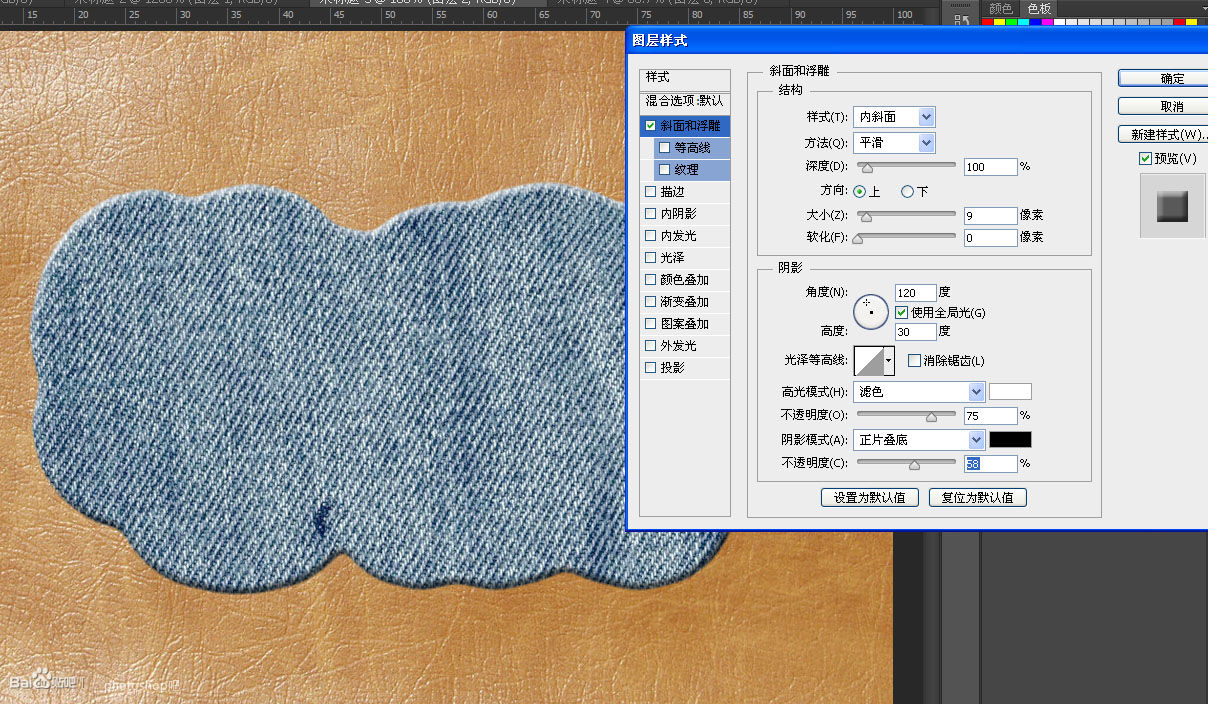This screenshot has height=704, width=1208.
Task: Pick the green swatch in 色板 panel
Action: (x=1011, y=22)
